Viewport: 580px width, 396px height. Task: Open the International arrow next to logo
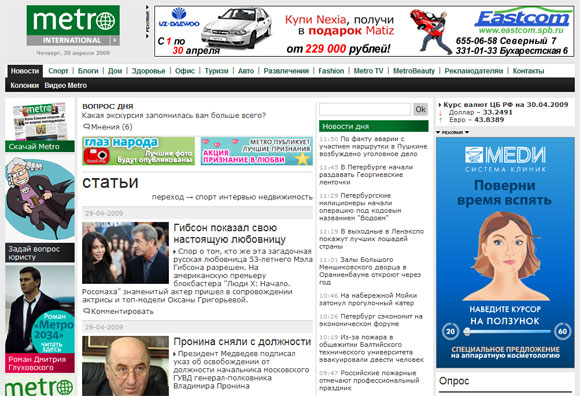click(x=115, y=40)
